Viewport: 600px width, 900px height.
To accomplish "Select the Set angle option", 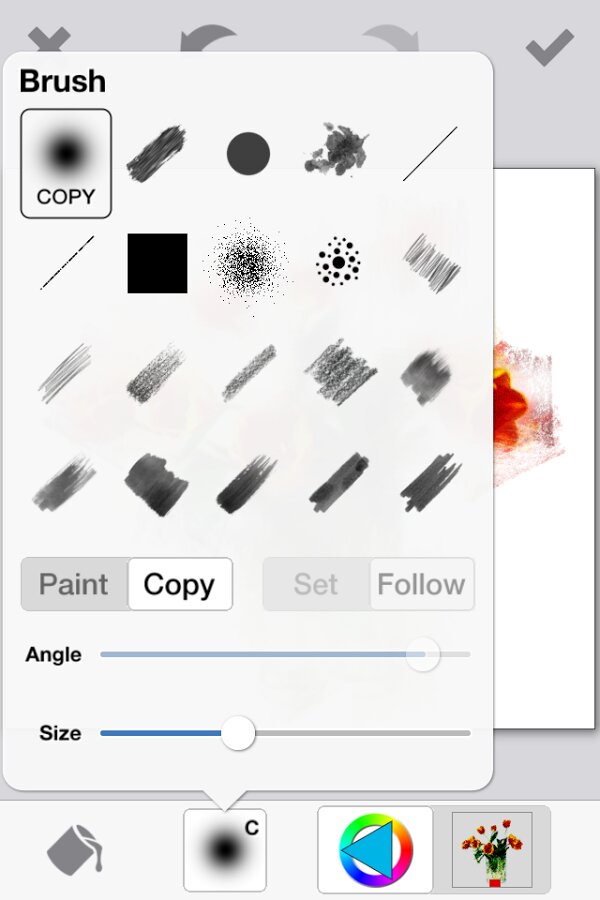I will 316,584.
